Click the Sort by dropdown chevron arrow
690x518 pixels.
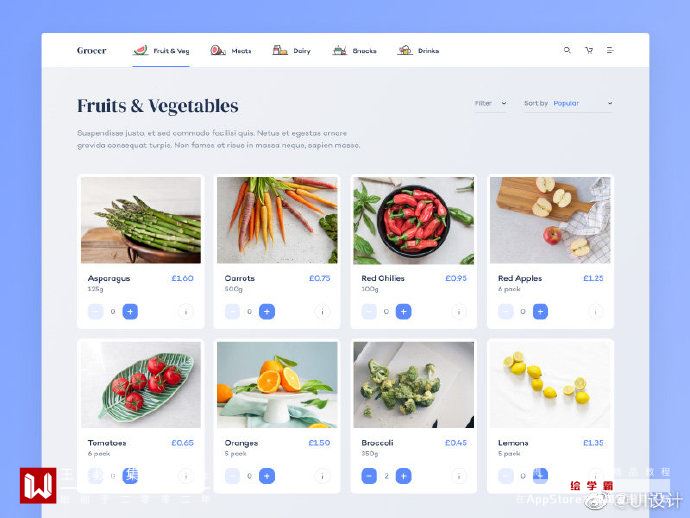coord(610,103)
